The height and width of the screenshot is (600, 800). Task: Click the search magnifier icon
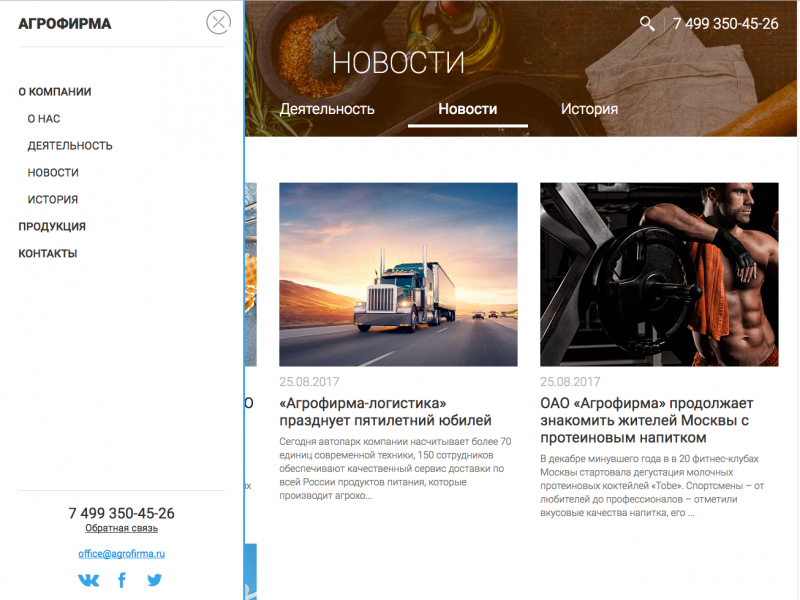point(647,24)
